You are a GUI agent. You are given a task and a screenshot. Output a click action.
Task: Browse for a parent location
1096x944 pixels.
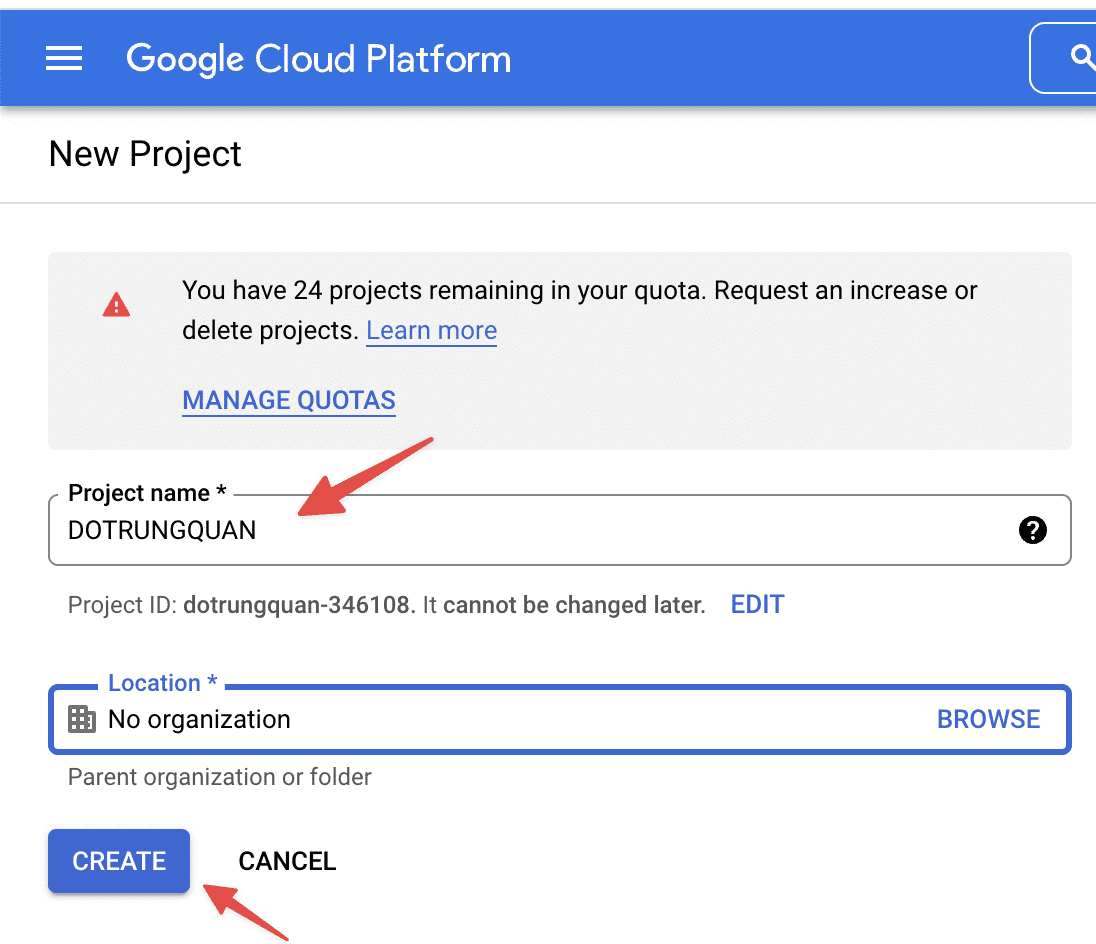pyautogui.click(x=988, y=719)
